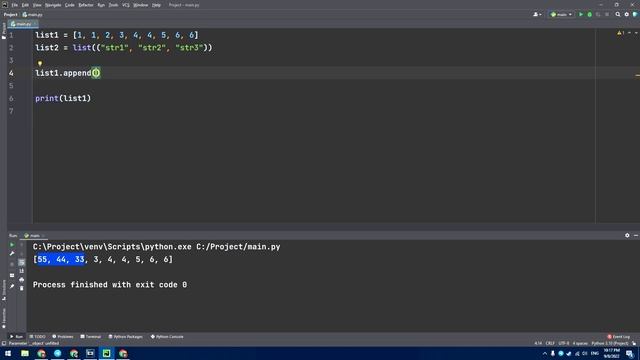Click the disabled Stop icon in toolbar

(607, 14)
